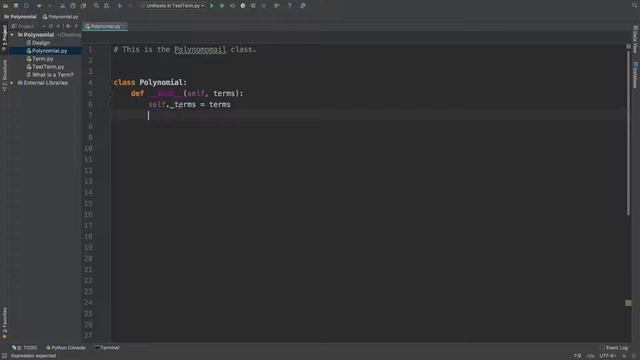This screenshot has width=640, height=360.
Task: Toggle the Project tool window side tab
Action: point(4,38)
